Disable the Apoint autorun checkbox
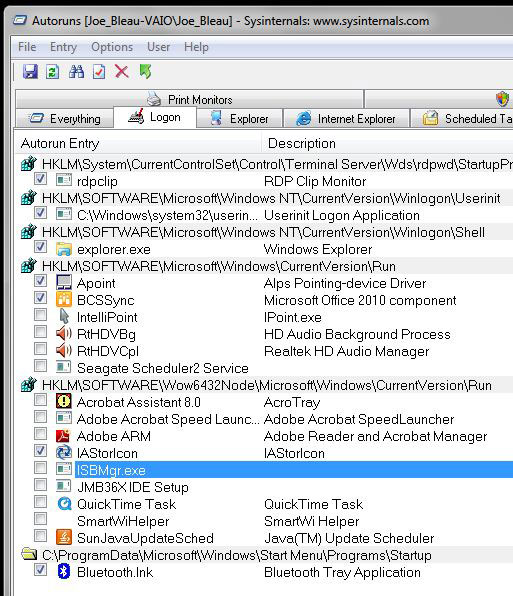 pos(40,281)
